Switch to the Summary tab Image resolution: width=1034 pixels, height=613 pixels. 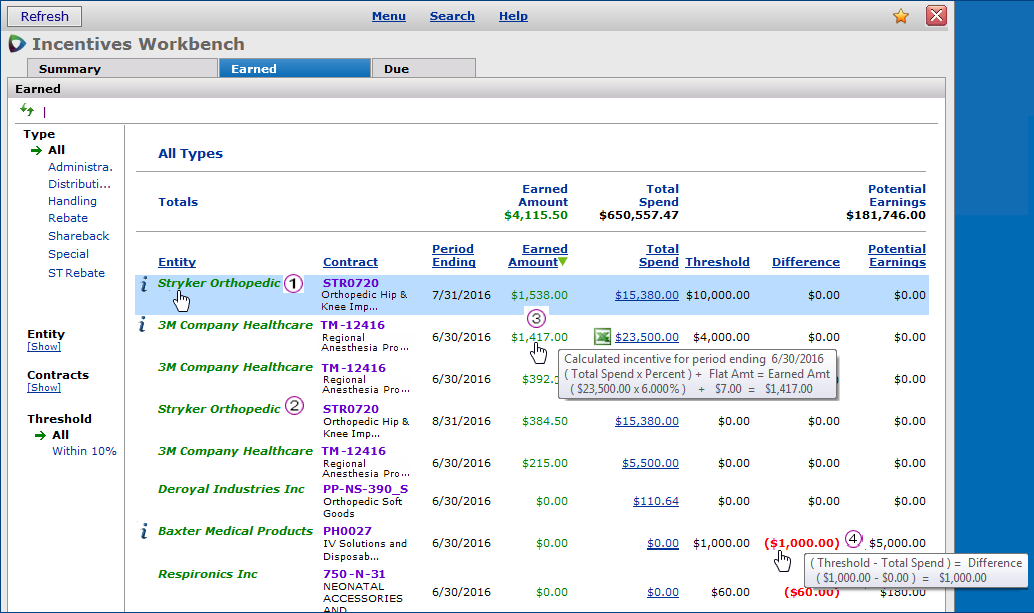[x=70, y=69]
